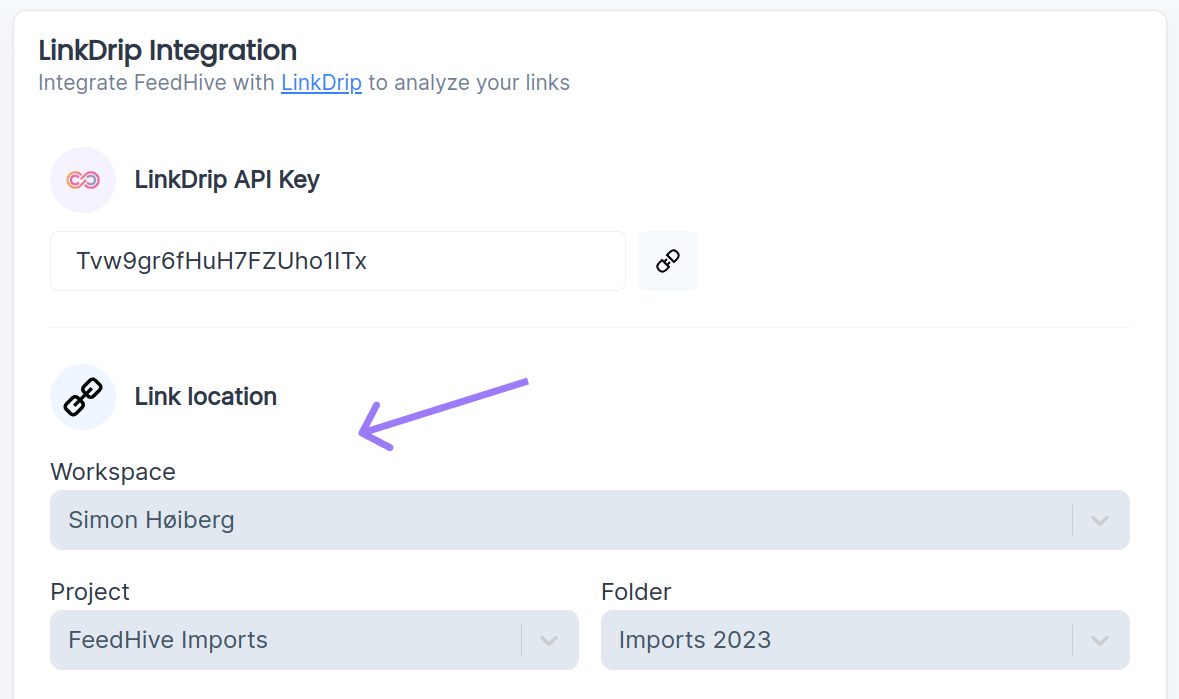Click the Project field label

click(90, 592)
